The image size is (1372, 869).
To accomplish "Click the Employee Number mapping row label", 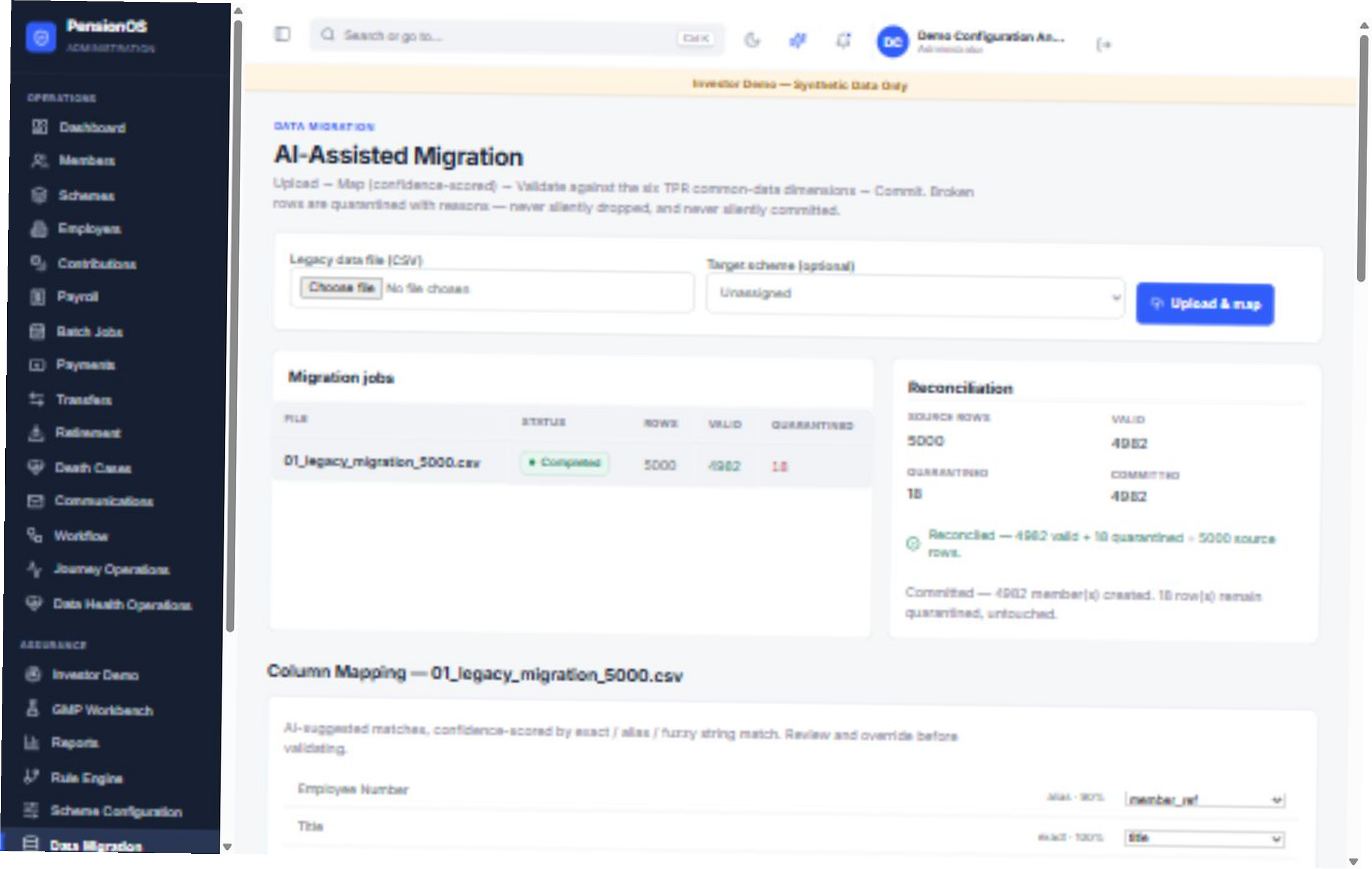I will 353,789.
